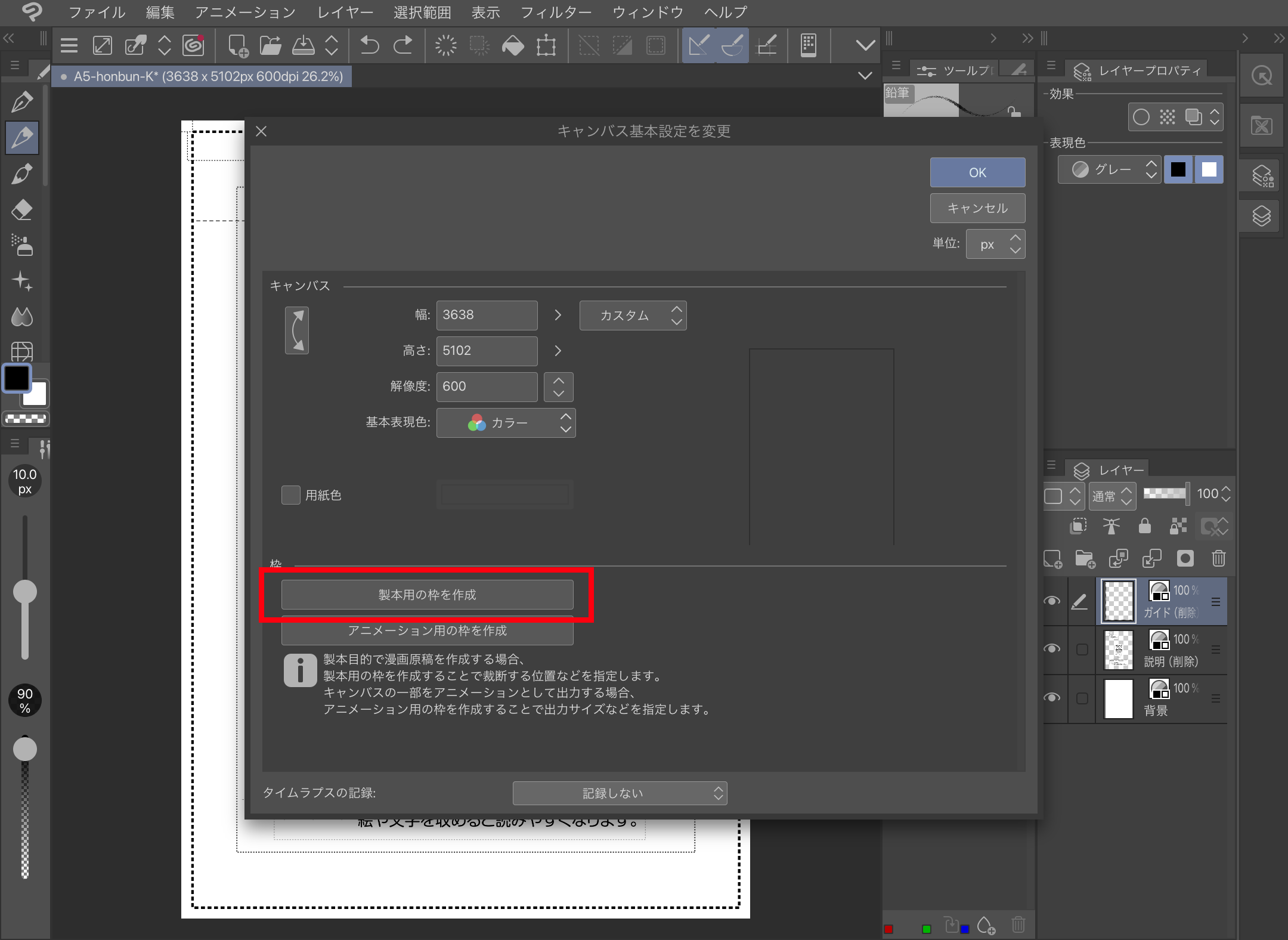This screenshot has height=940, width=1288.
Task: Click 製本用の枠を作成 button
Action: 427,595
